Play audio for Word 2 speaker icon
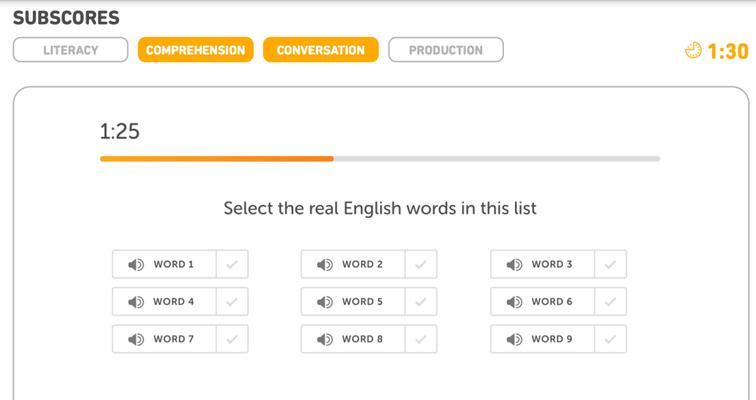The image size is (756, 400). point(325,265)
